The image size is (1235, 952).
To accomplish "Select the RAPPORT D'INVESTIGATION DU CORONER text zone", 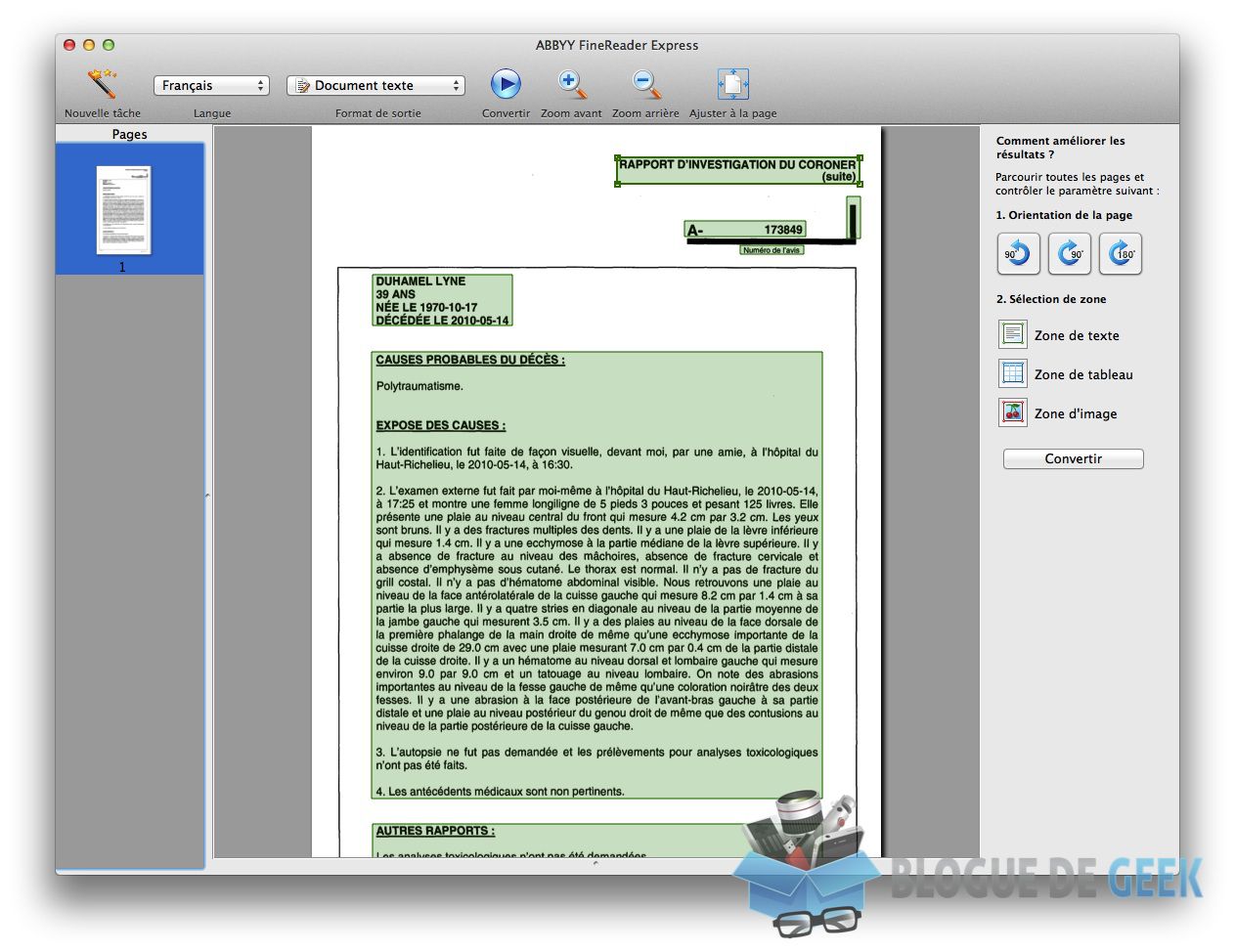I will (x=738, y=170).
